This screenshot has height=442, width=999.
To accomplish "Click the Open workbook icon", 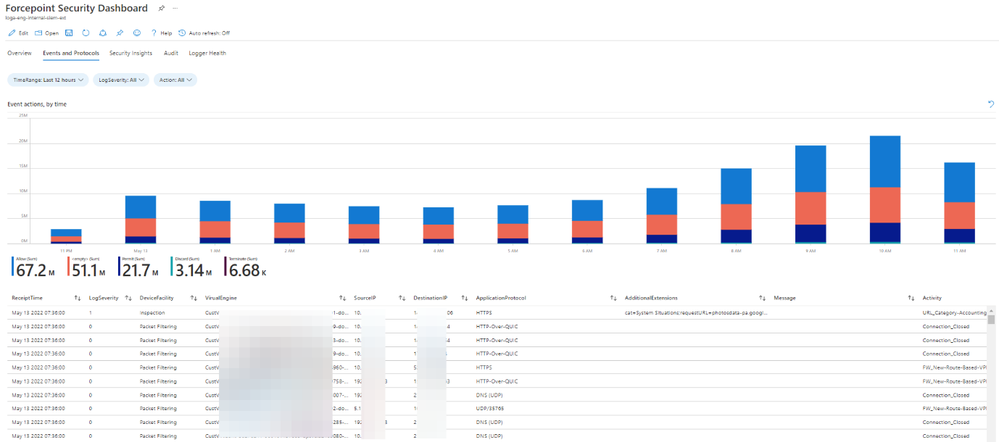I will (x=39, y=32).
